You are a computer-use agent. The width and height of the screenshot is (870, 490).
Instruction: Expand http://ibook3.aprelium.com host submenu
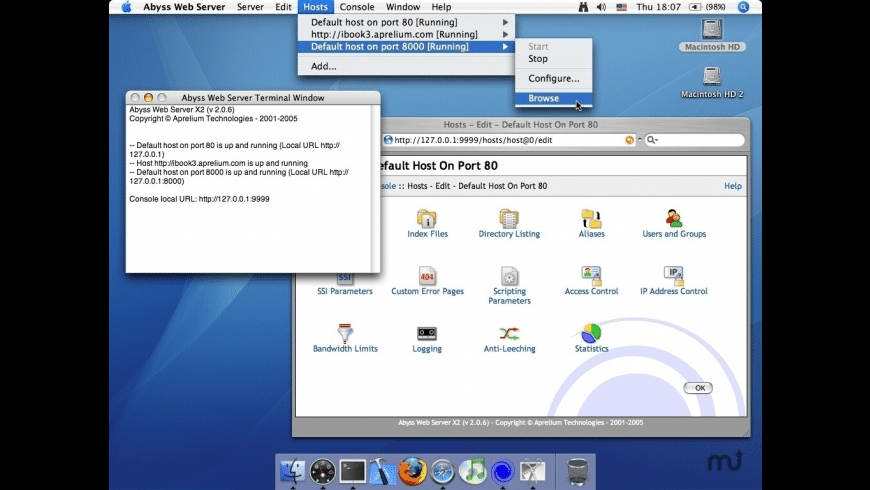click(406, 34)
